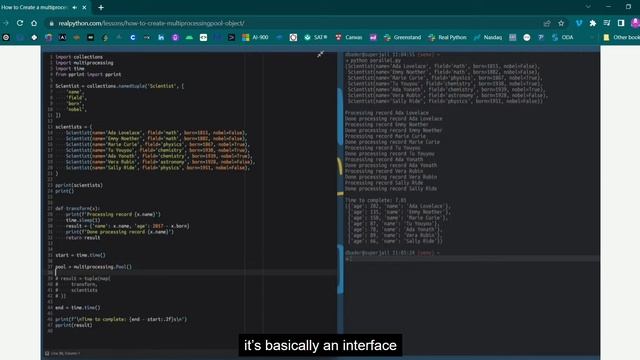Open the Nasdaq bookmark

(x=488, y=37)
